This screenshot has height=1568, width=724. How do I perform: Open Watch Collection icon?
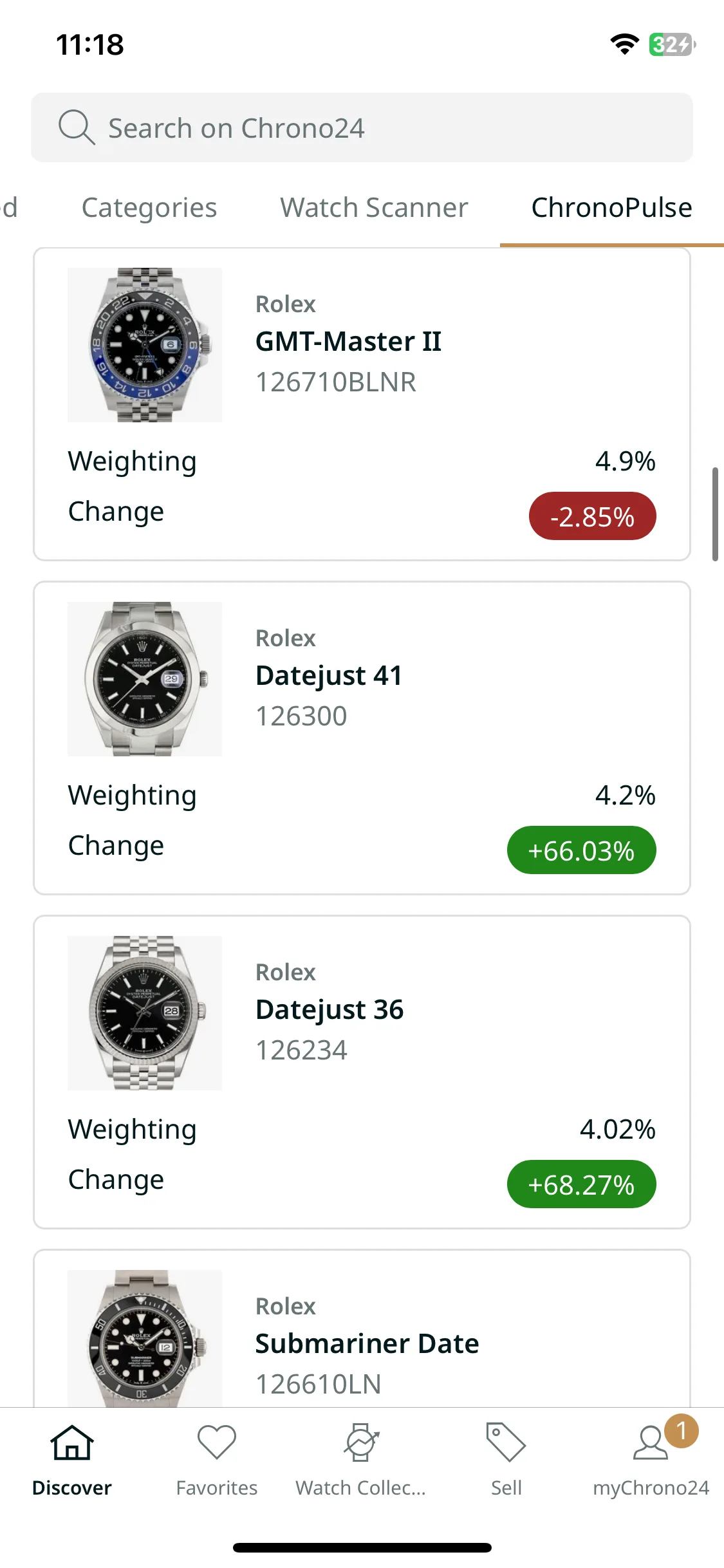click(362, 1442)
